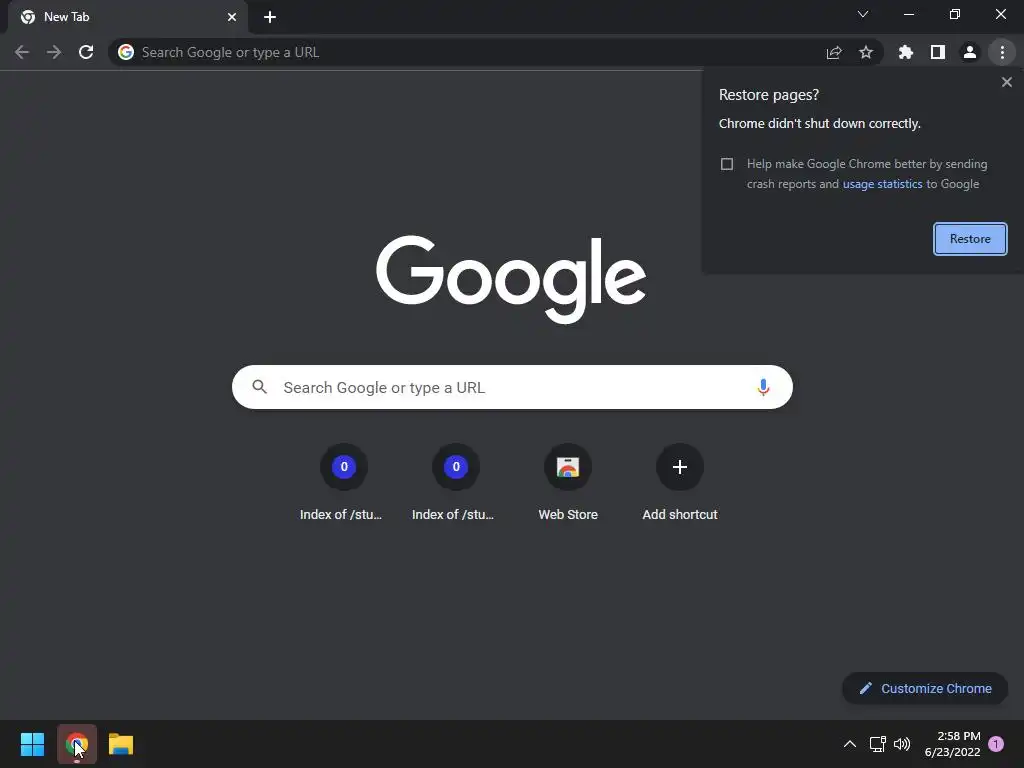Start voice search with microphone icon
The height and width of the screenshot is (768, 1024).
tap(763, 387)
